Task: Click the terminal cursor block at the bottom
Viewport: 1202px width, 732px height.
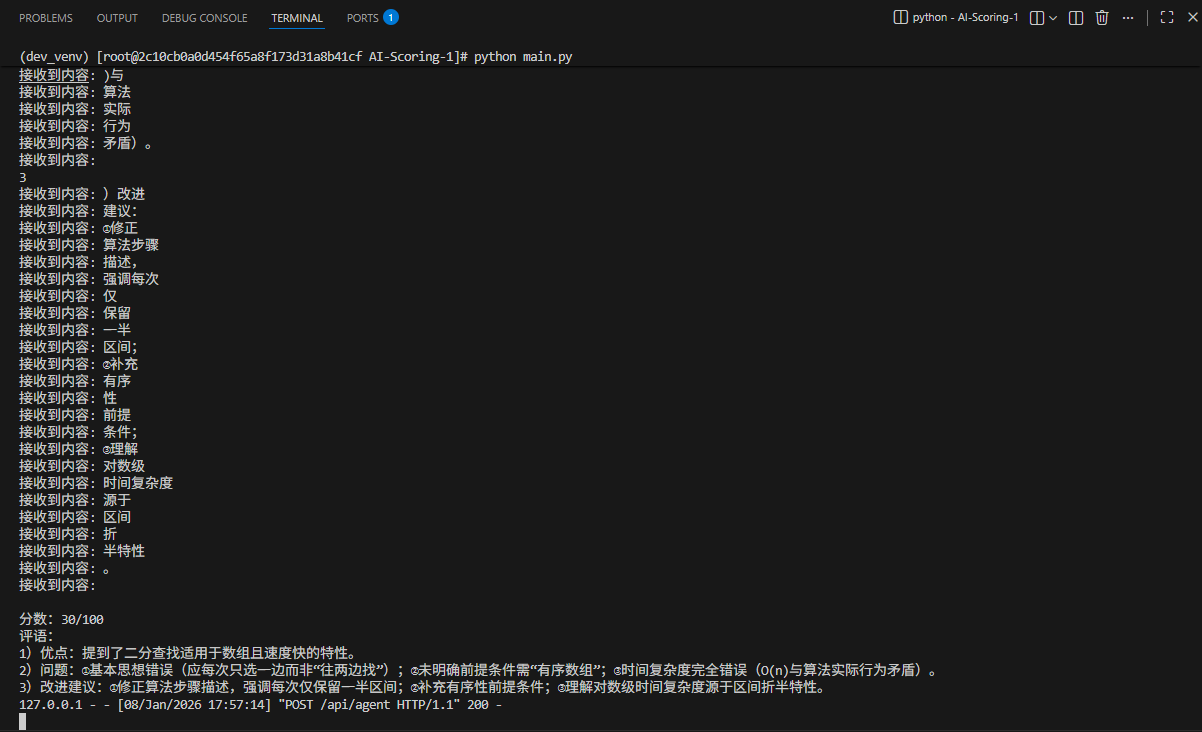Action: point(22,721)
